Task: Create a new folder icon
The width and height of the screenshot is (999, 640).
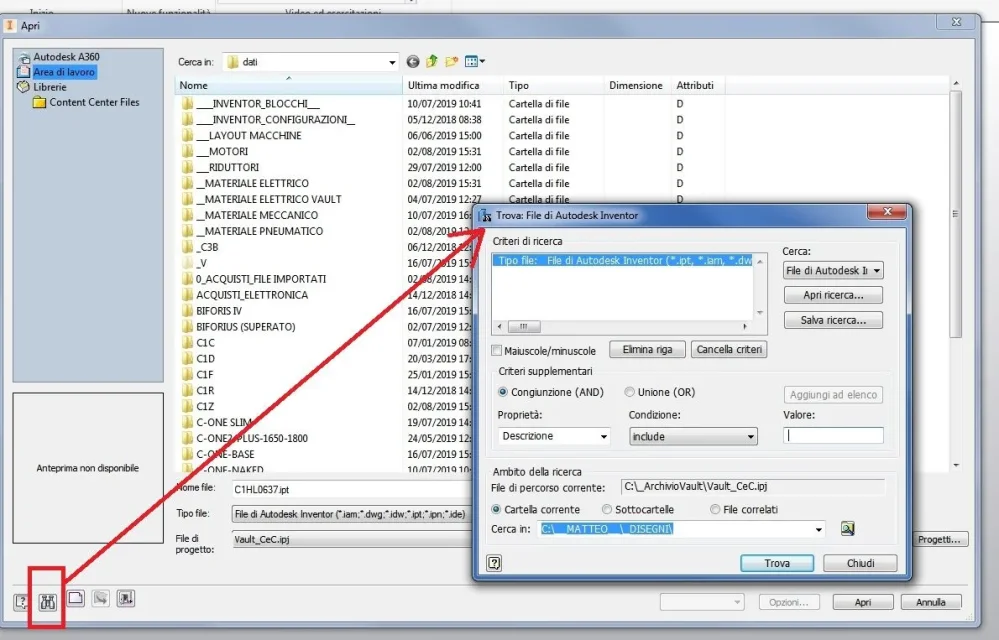Action: click(x=452, y=62)
